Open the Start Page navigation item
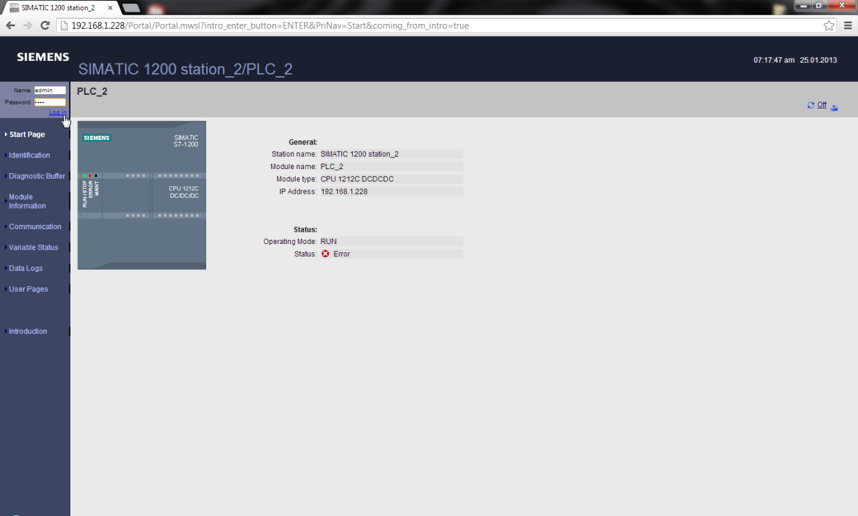 coord(27,135)
